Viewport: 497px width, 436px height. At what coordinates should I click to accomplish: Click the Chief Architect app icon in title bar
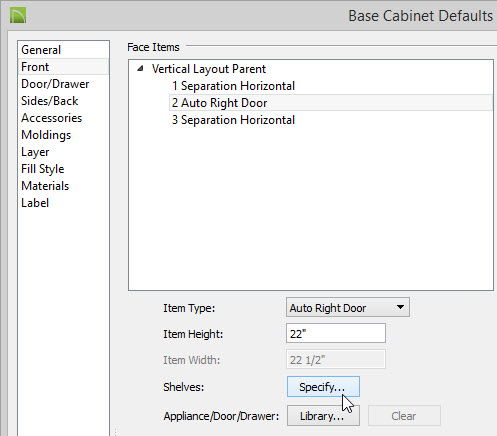tap(18, 15)
